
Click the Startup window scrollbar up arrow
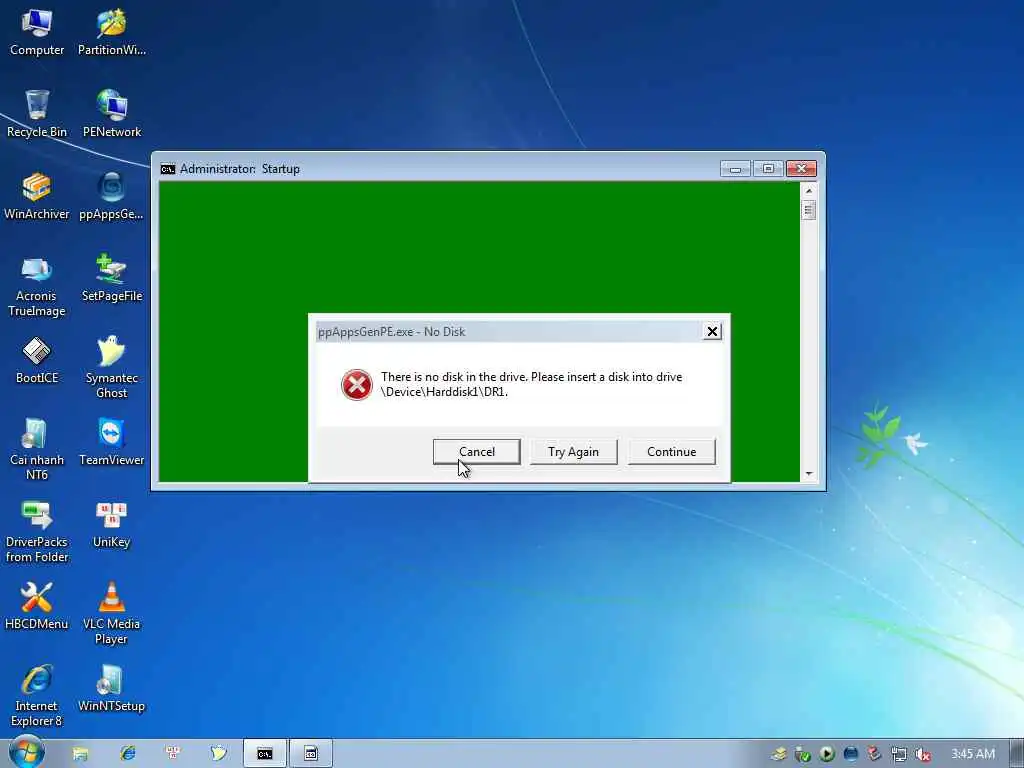pos(808,191)
